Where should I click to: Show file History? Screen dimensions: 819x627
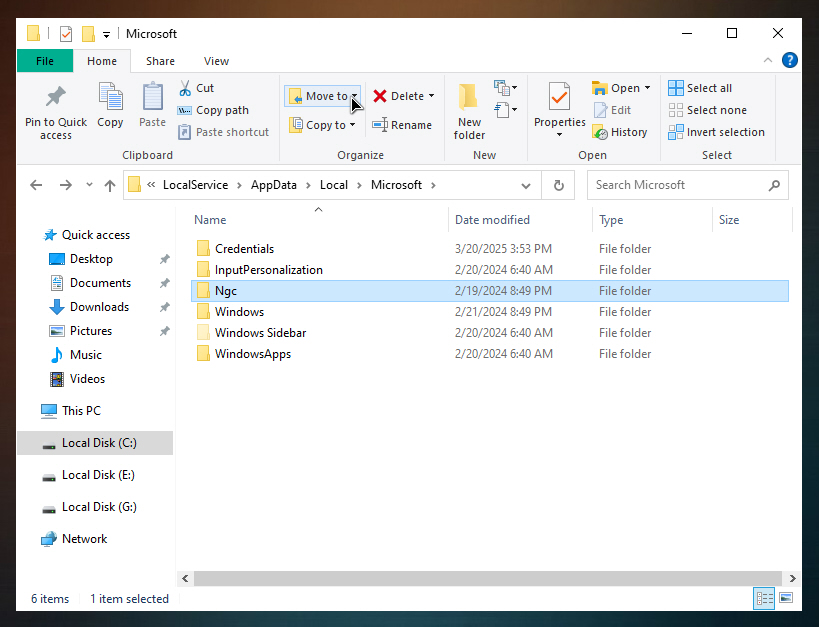[620, 132]
